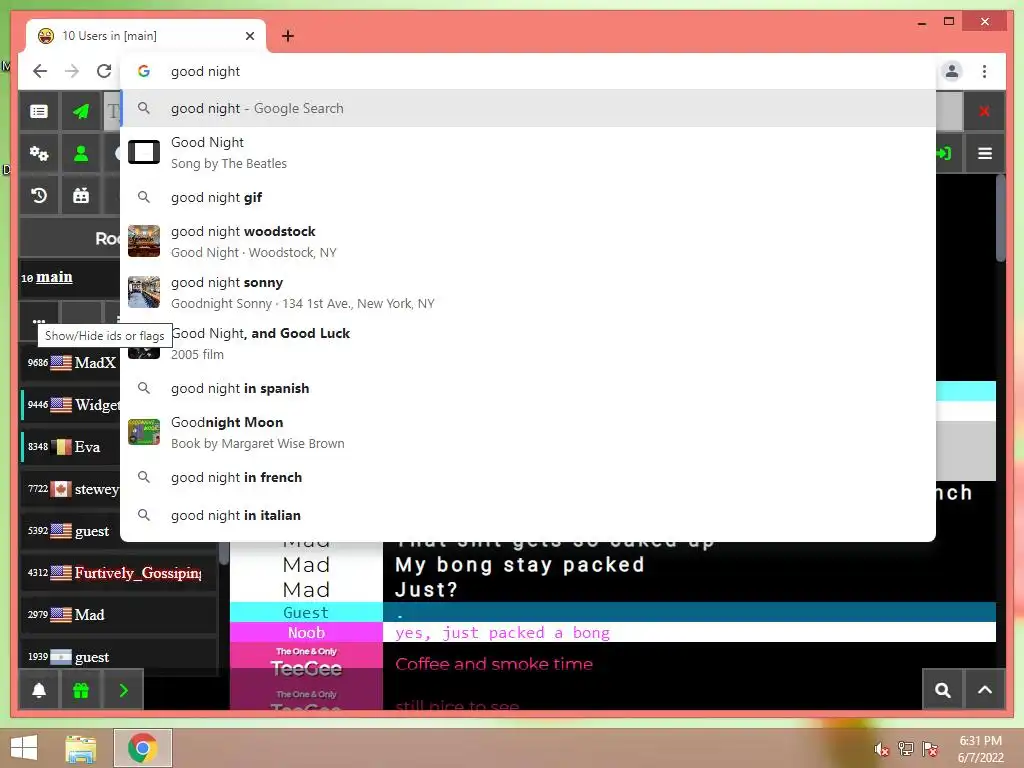This screenshot has height=768, width=1024.
Task: Select 'Good Night, and Good Luck' suggestion
Action: pos(528,343)
